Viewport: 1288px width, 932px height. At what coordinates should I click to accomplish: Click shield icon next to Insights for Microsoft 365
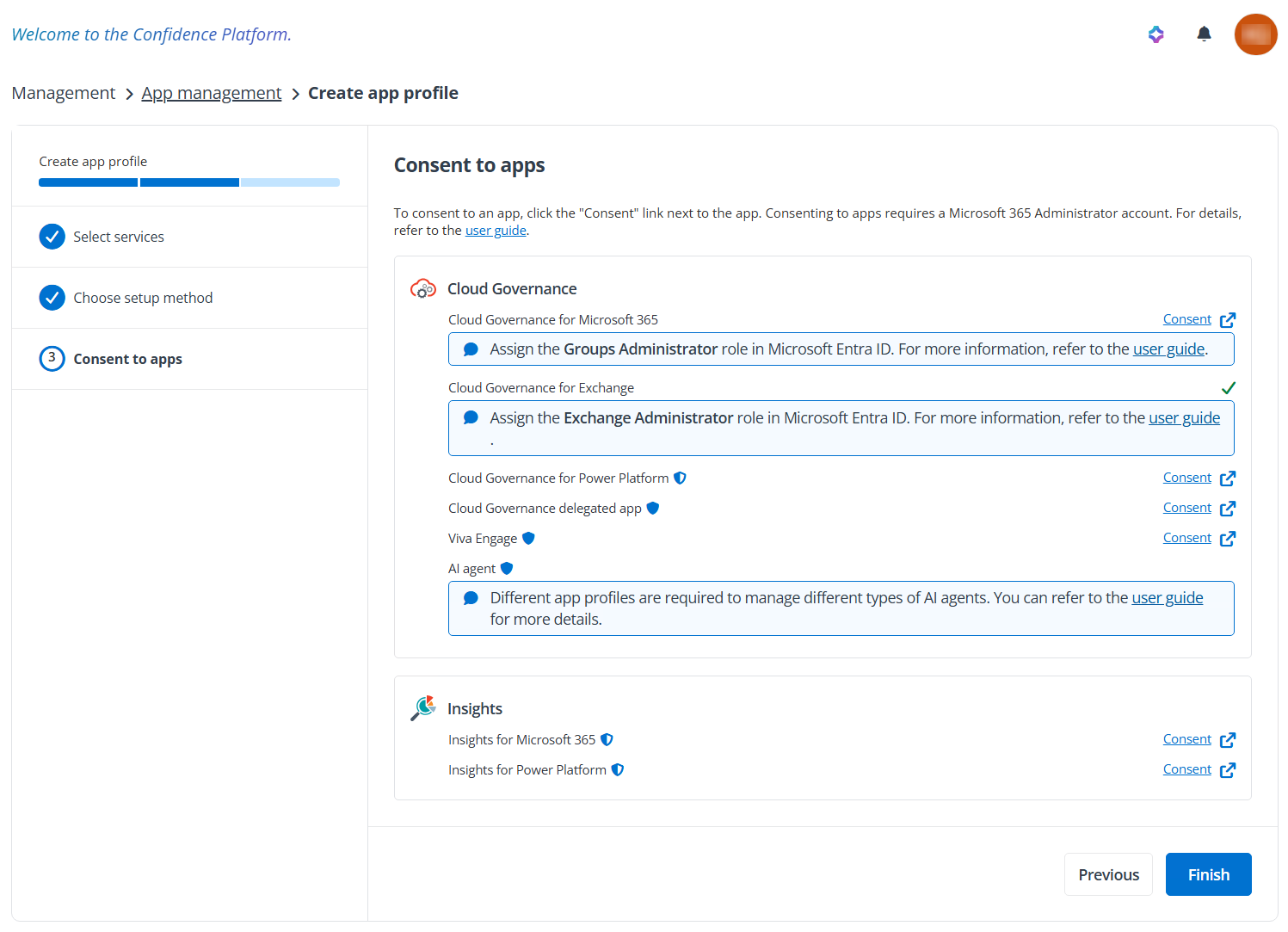click(607, 739)
